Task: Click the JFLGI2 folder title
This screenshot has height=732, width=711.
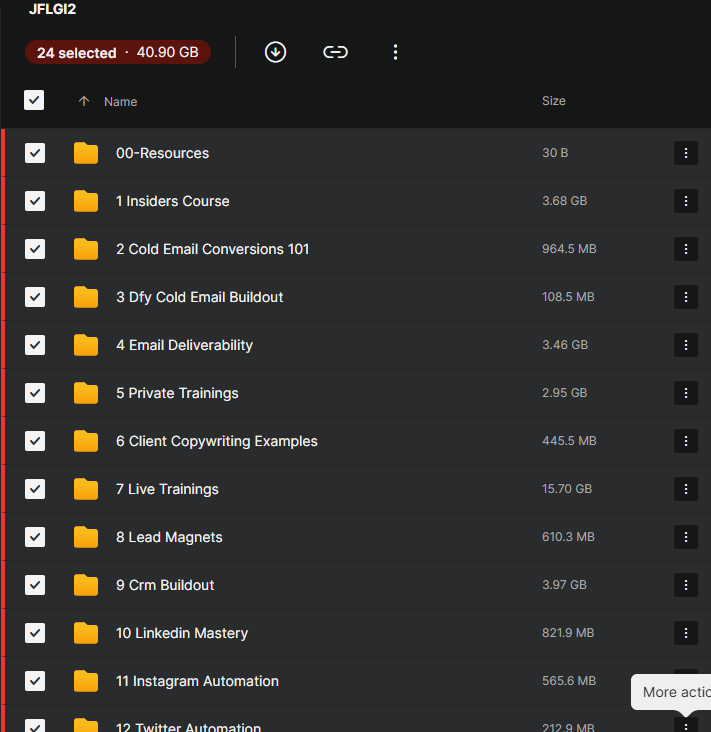Action: click(52, 9)
